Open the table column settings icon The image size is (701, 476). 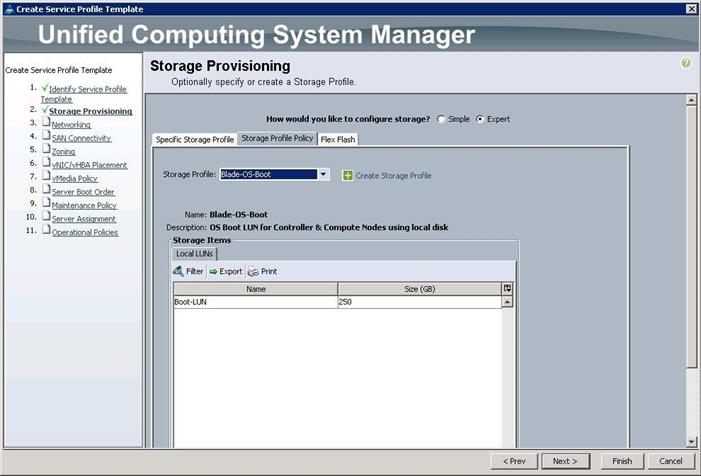tap(507, 289)
